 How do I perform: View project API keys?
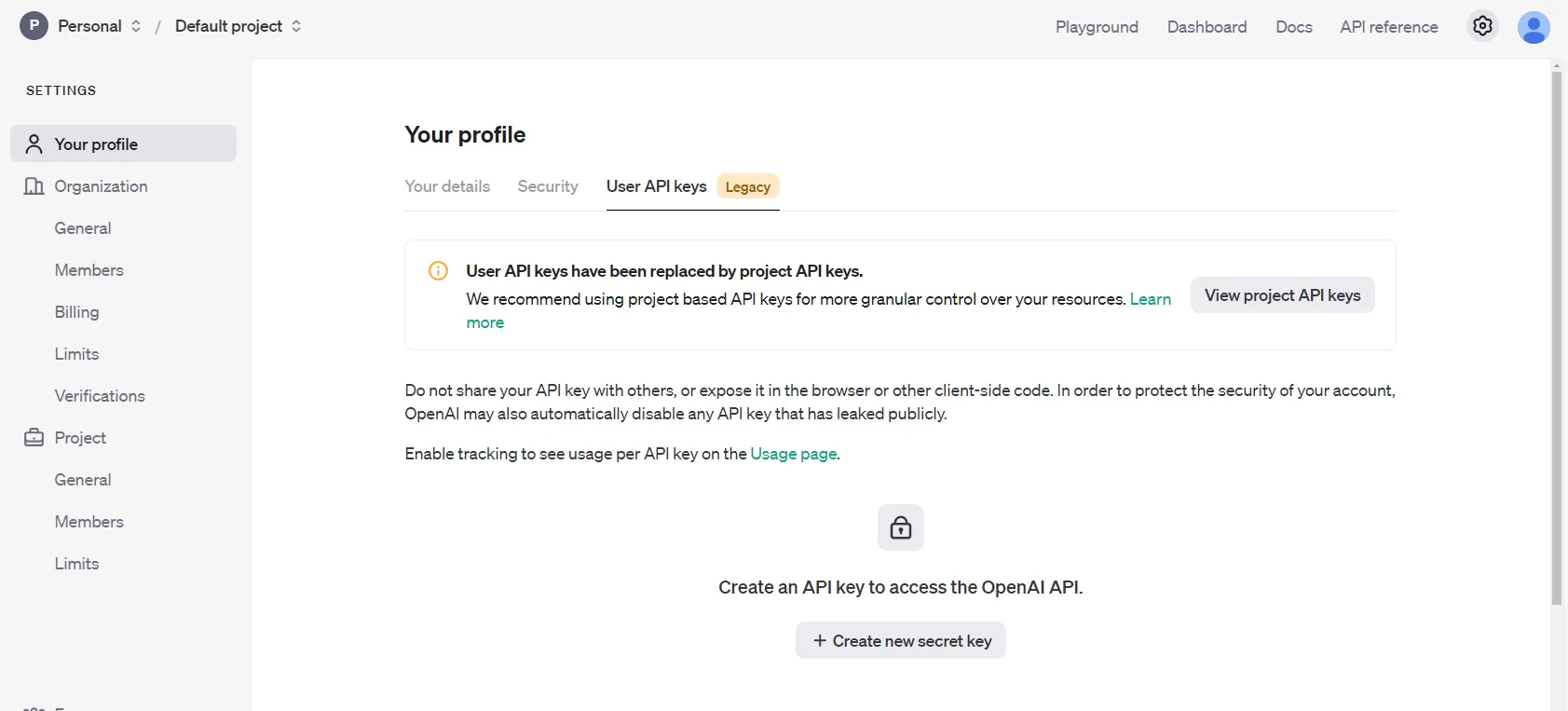(x=1282, y=295)
